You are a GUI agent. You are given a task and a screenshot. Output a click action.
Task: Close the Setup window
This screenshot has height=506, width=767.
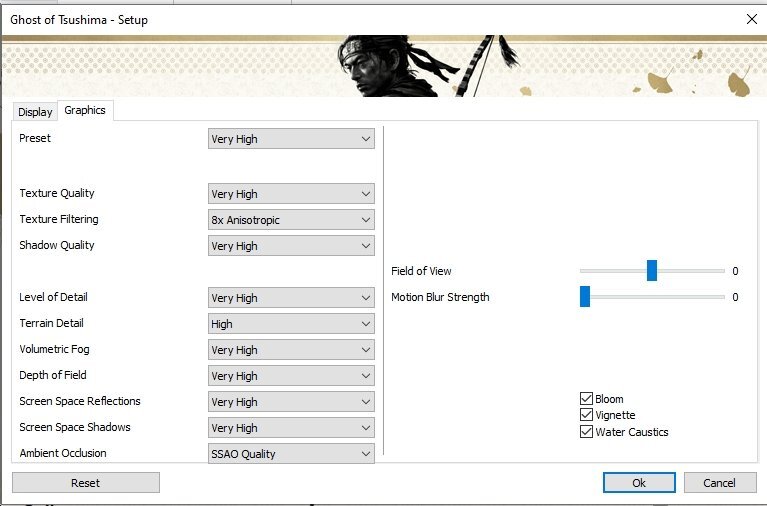click(751, 19)
